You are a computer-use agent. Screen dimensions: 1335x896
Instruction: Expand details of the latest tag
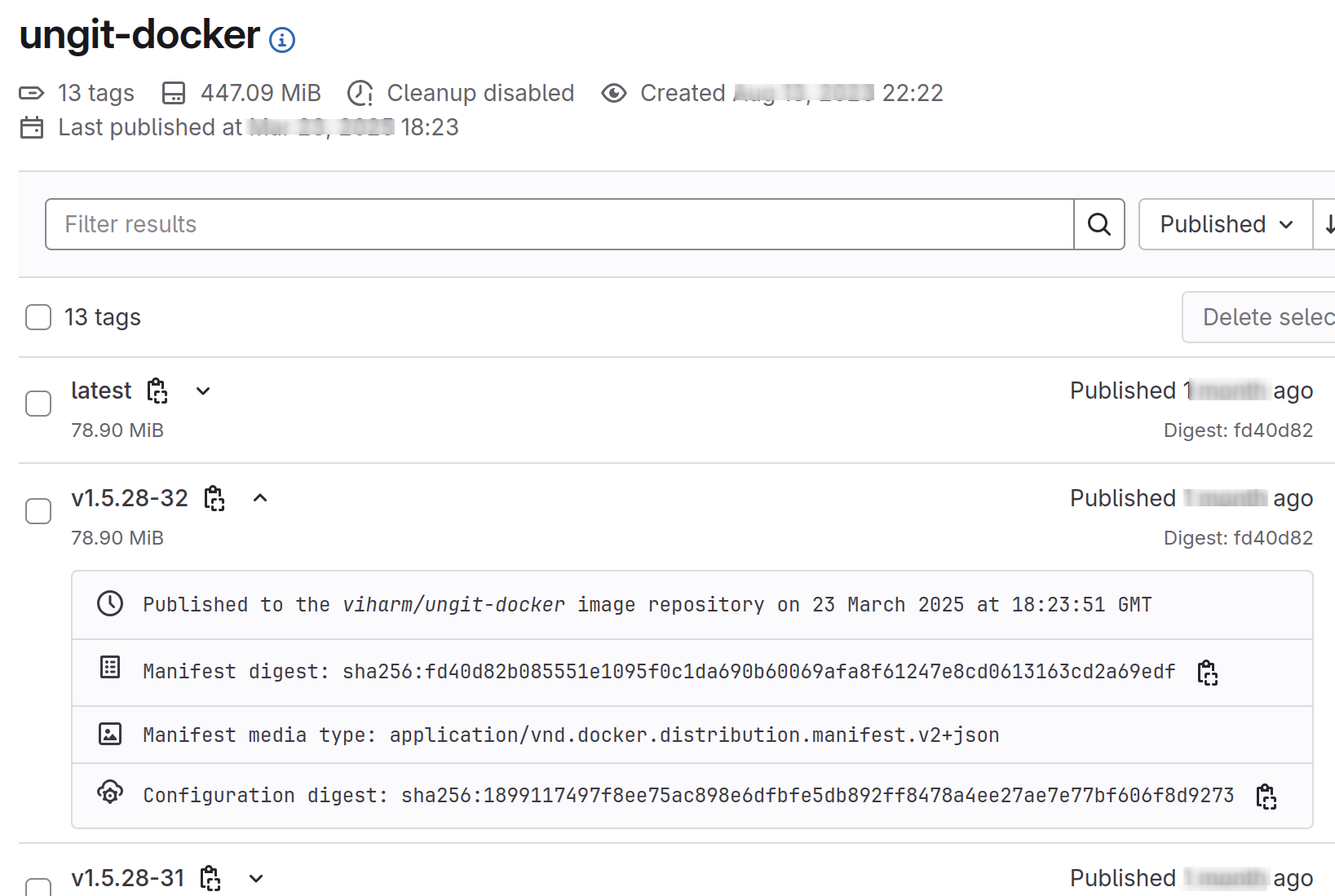(203, 391)
